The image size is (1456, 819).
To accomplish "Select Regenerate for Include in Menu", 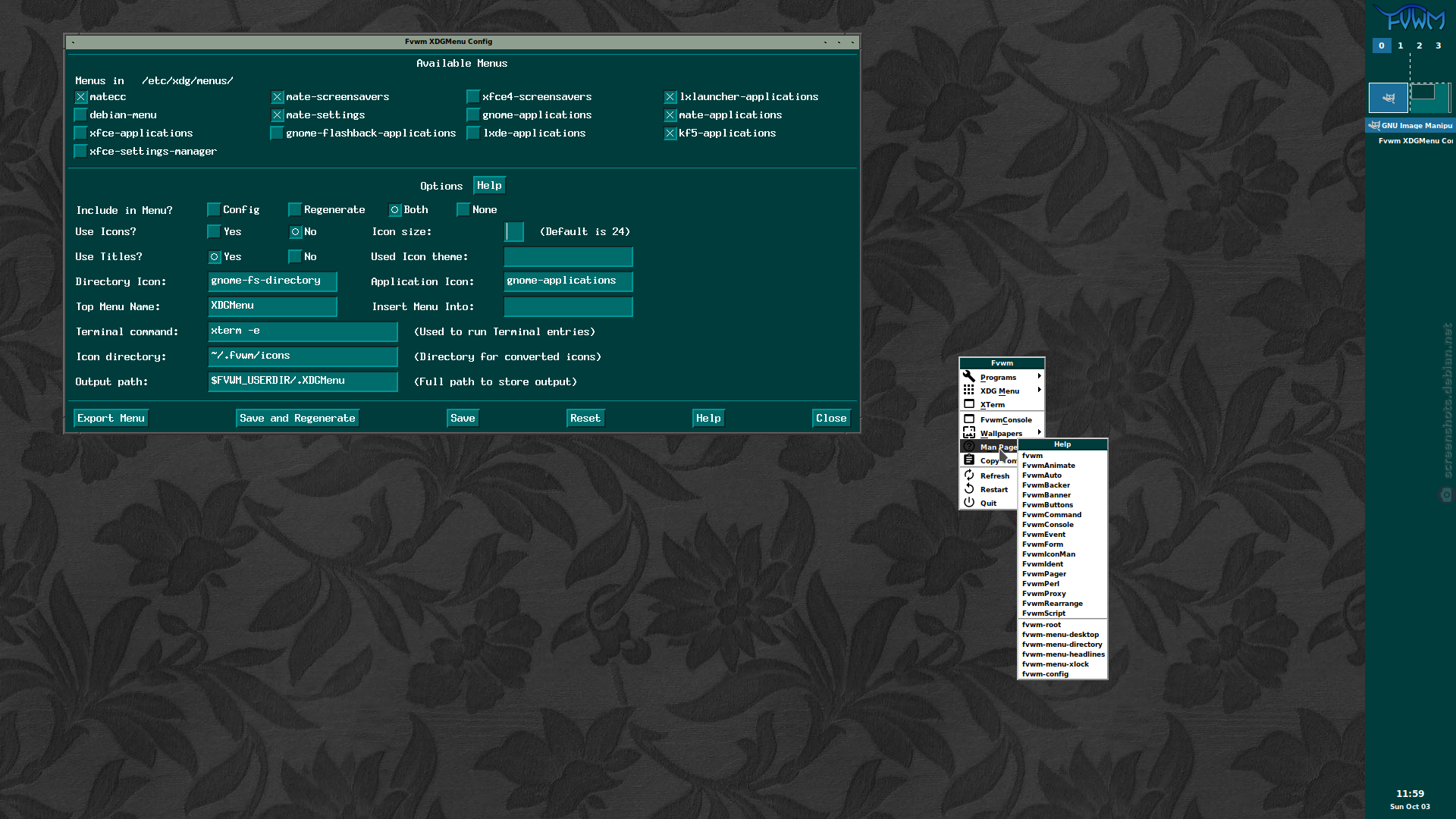I will coord(295,210).
